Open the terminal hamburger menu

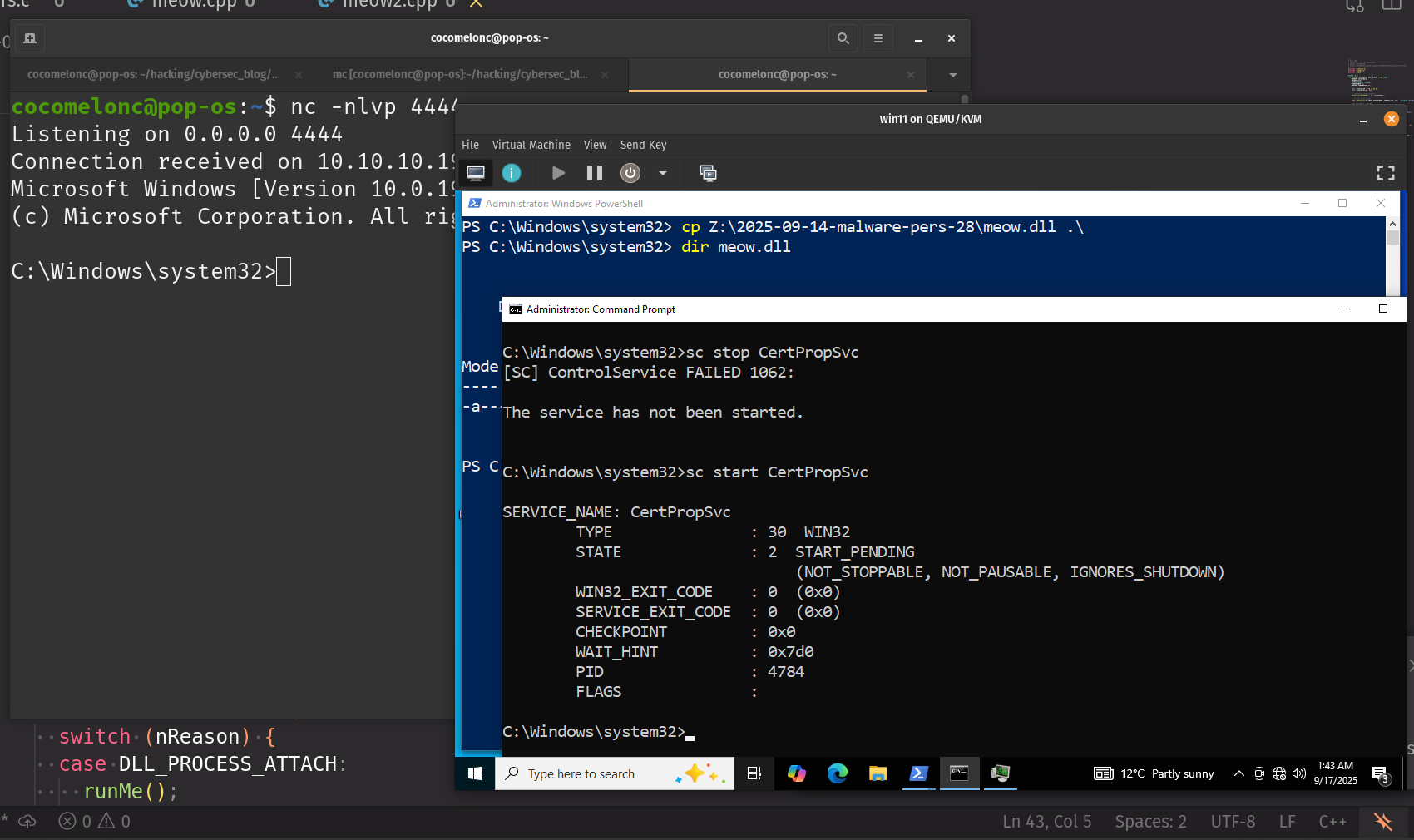[878, 38]
